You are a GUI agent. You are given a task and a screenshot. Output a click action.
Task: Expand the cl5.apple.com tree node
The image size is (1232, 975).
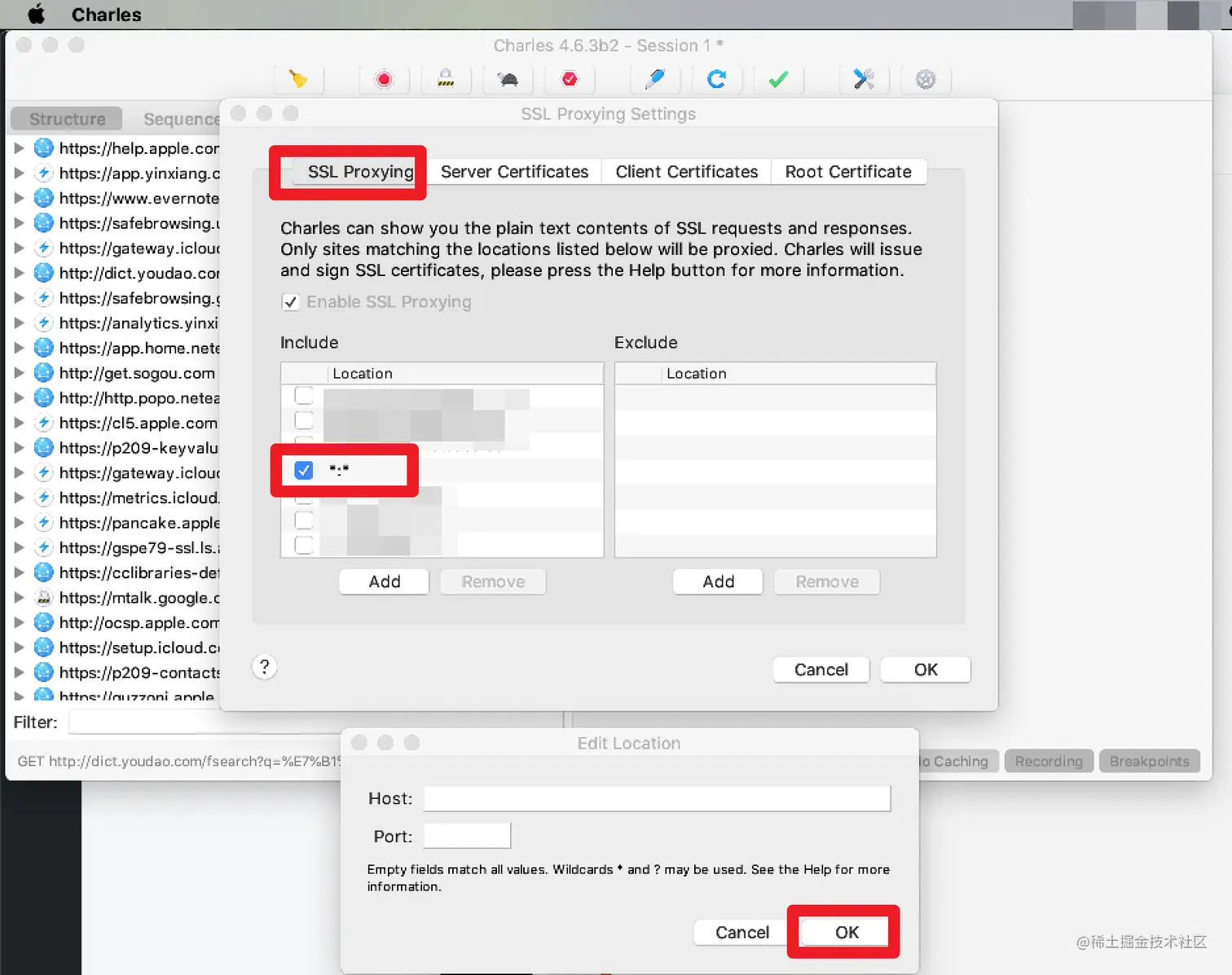tap(19, 423)
